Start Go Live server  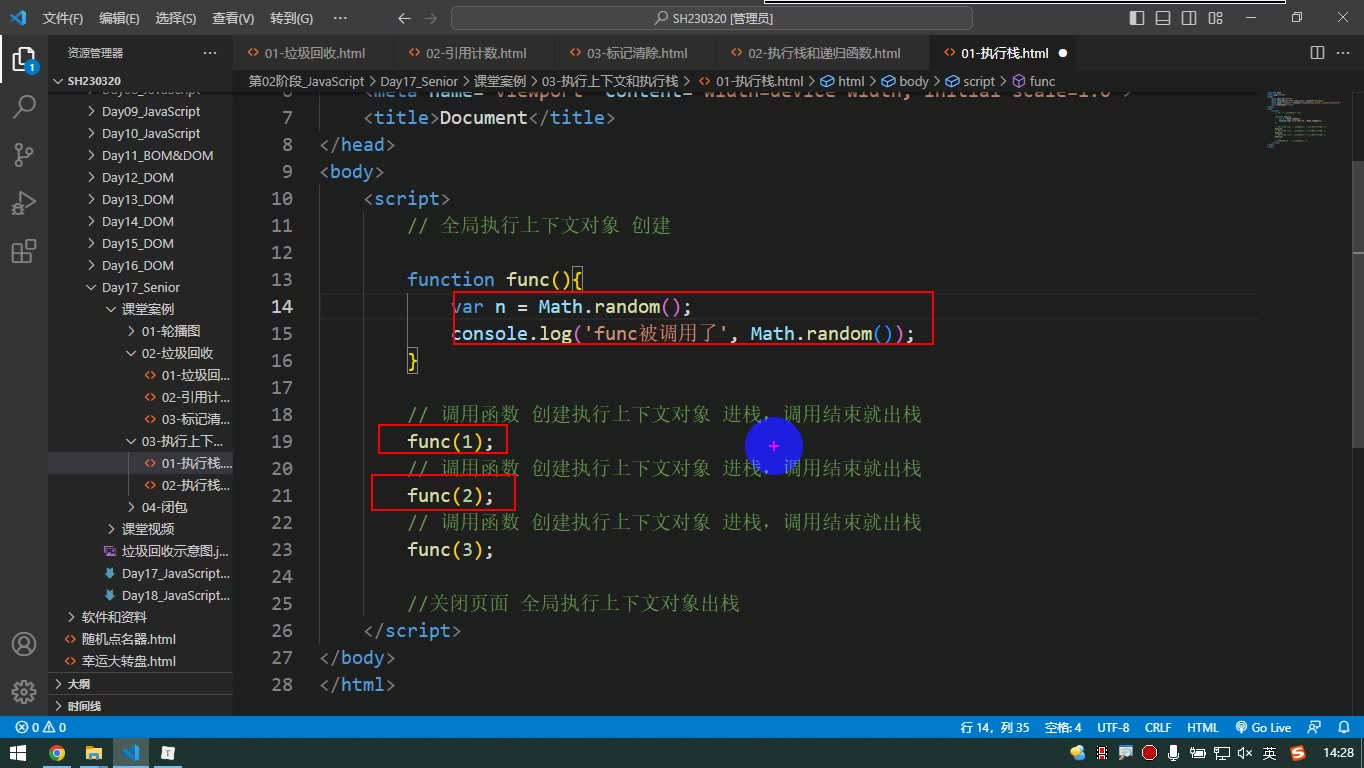click(1263, 728)
